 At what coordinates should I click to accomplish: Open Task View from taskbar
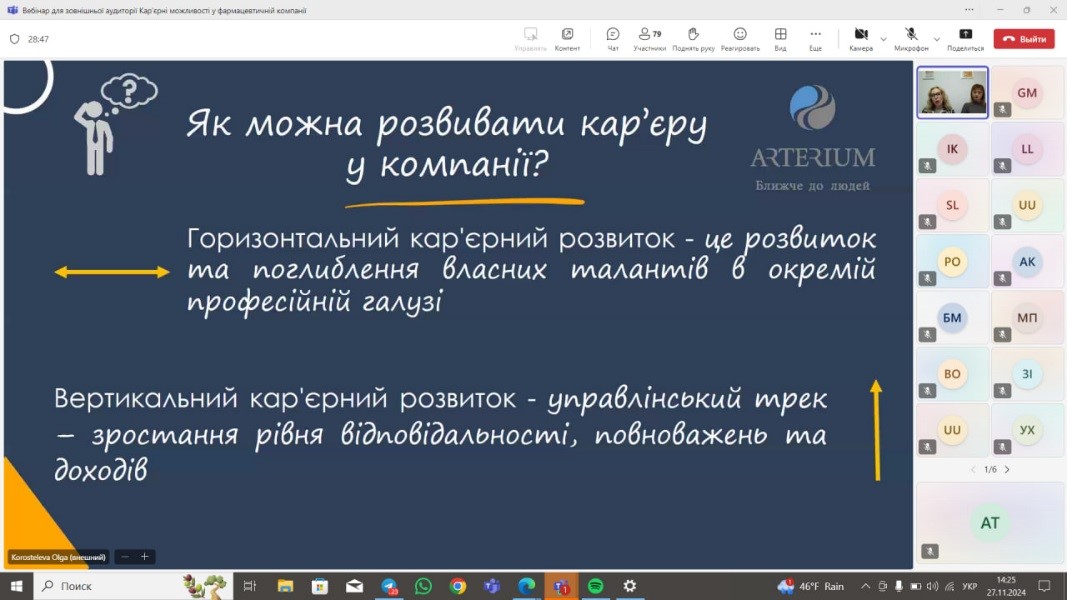[250, 586]
